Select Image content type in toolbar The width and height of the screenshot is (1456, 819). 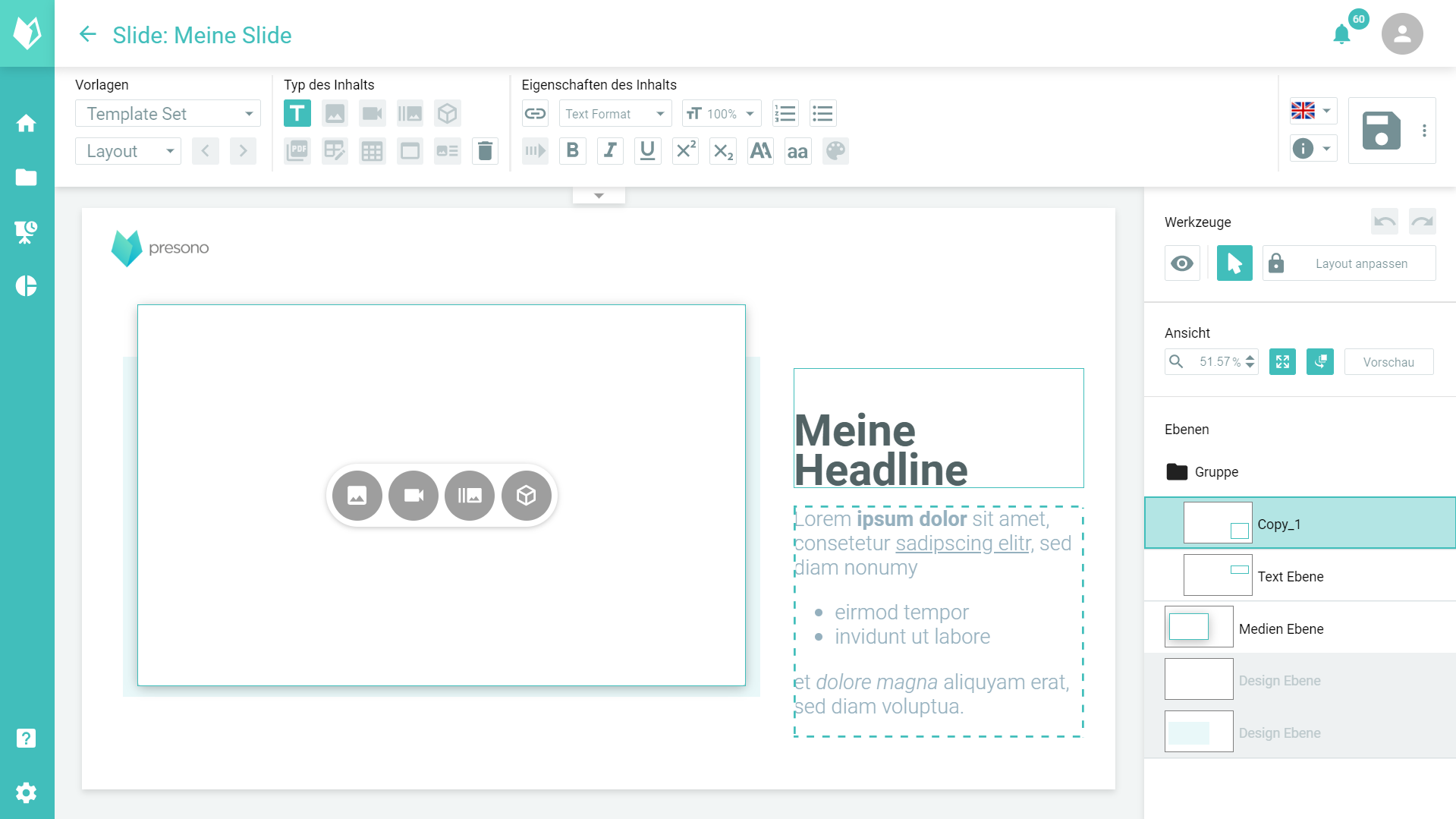(x=335, y=114)
